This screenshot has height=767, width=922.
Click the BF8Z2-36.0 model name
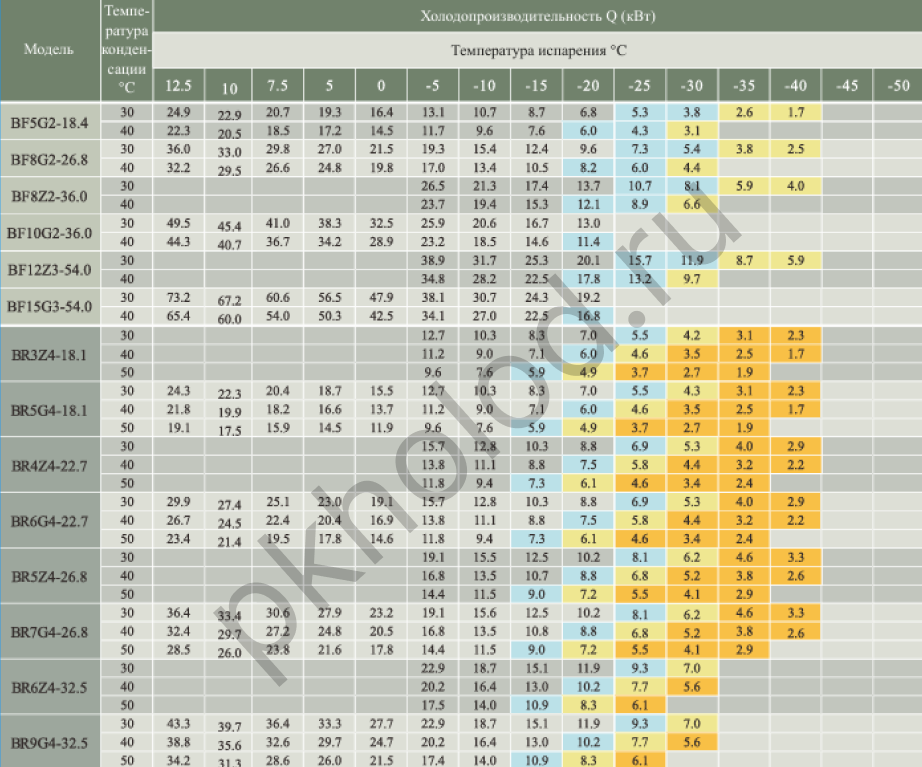pos(49,197)
